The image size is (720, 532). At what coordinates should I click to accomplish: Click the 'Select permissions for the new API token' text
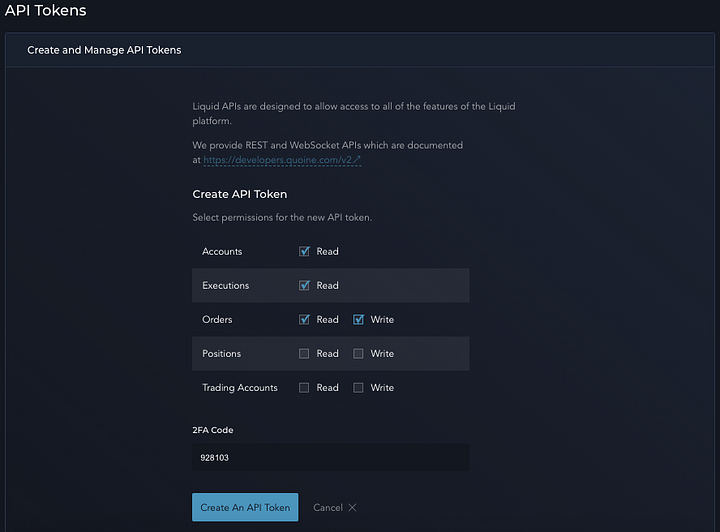(x=282, y=218)
